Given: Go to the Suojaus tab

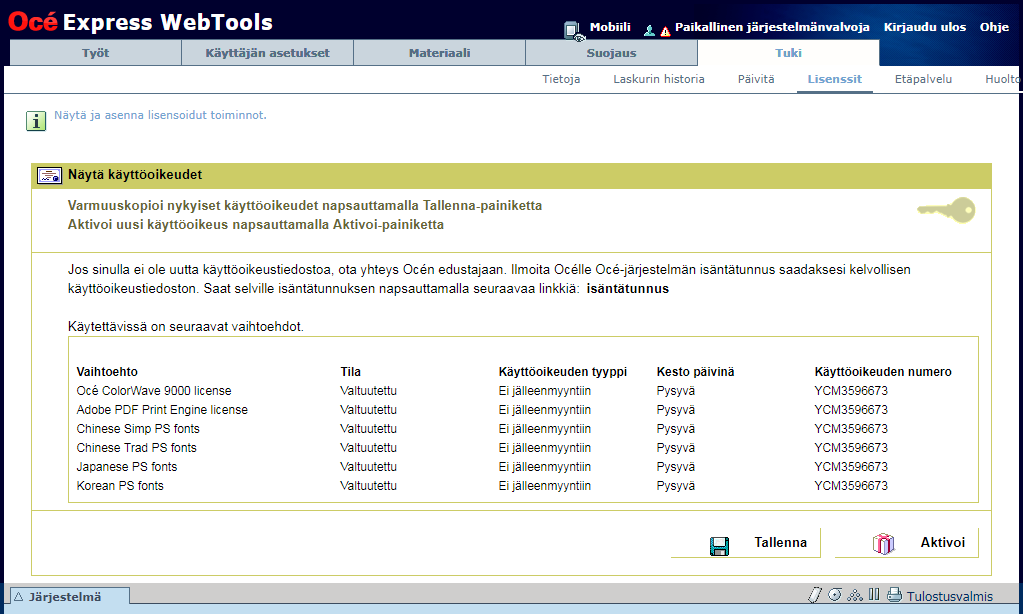Looking at the screenshot, I should coord(611,53).
